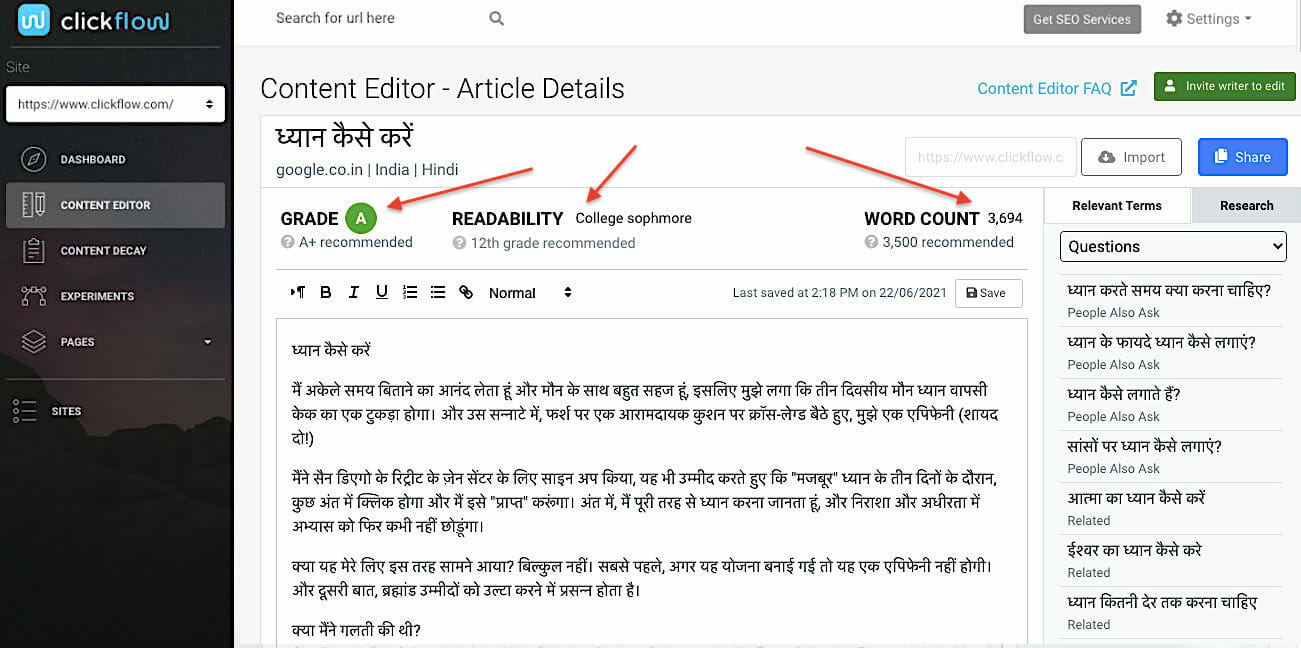Click the College sophmore readability value
Screen dimensions: 1301x648
(633, 218)
